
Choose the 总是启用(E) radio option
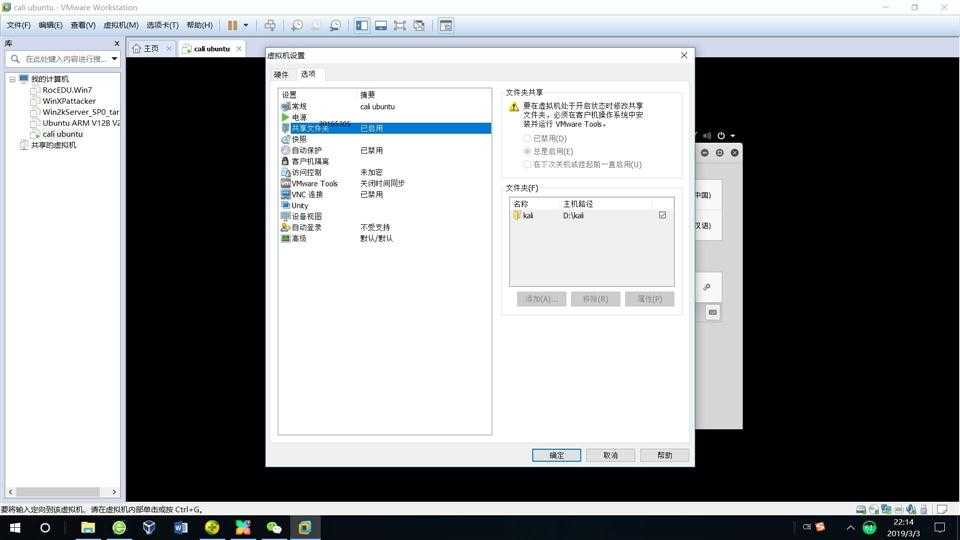point(527,151)
